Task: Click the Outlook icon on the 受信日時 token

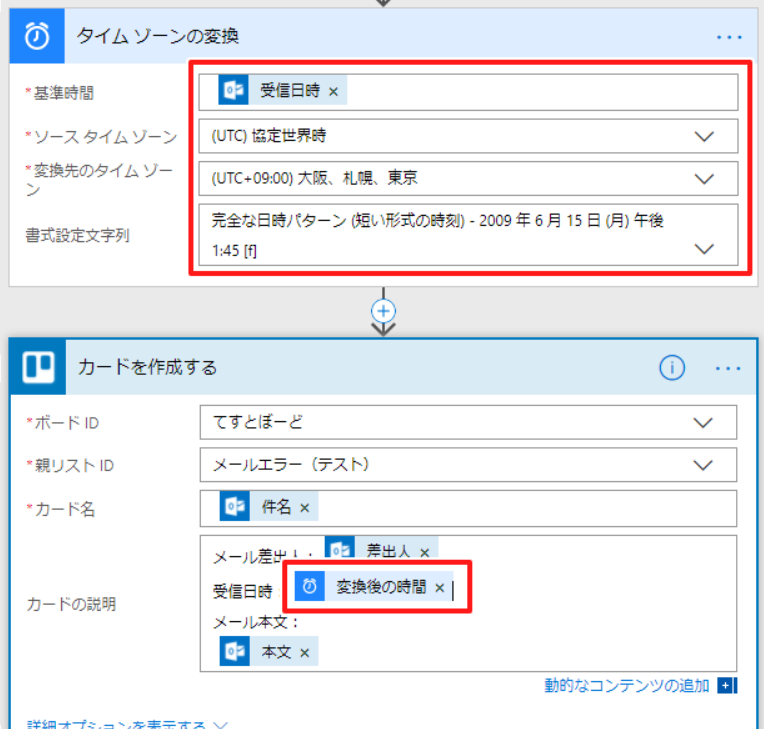Action: point(233,90)
